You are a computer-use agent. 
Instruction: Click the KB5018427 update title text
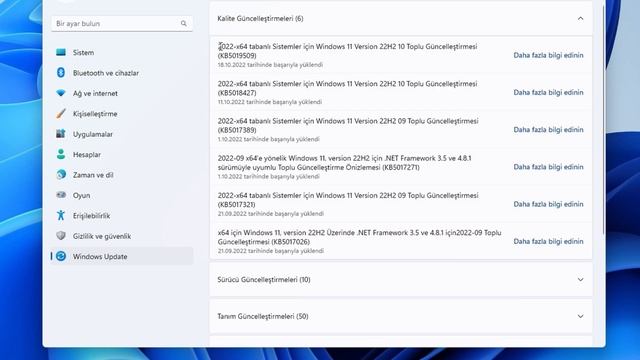(x=347, y=88)
